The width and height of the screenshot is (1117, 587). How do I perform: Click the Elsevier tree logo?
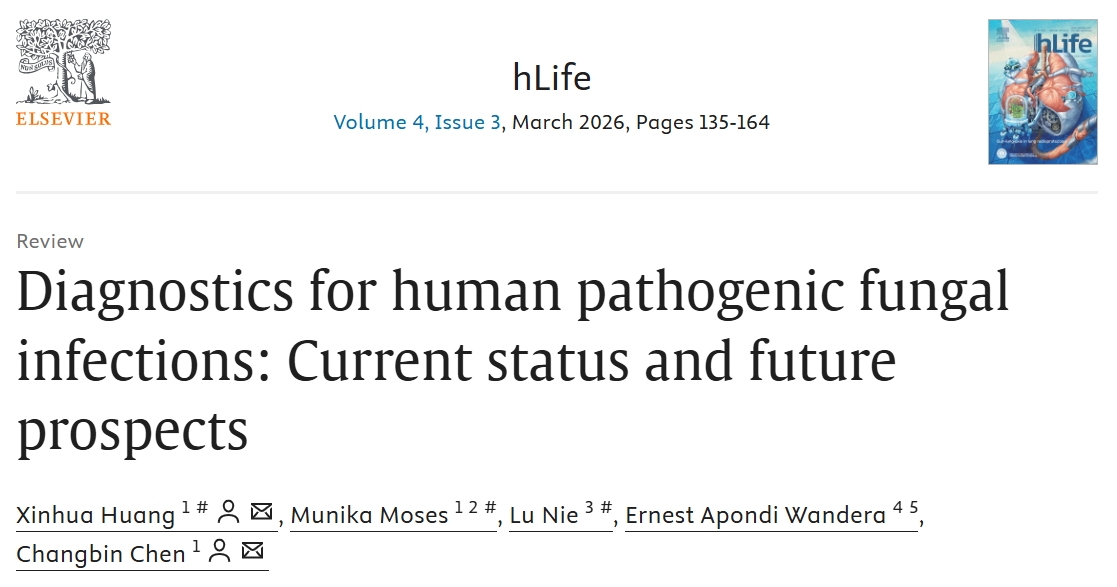click(62, 60)
